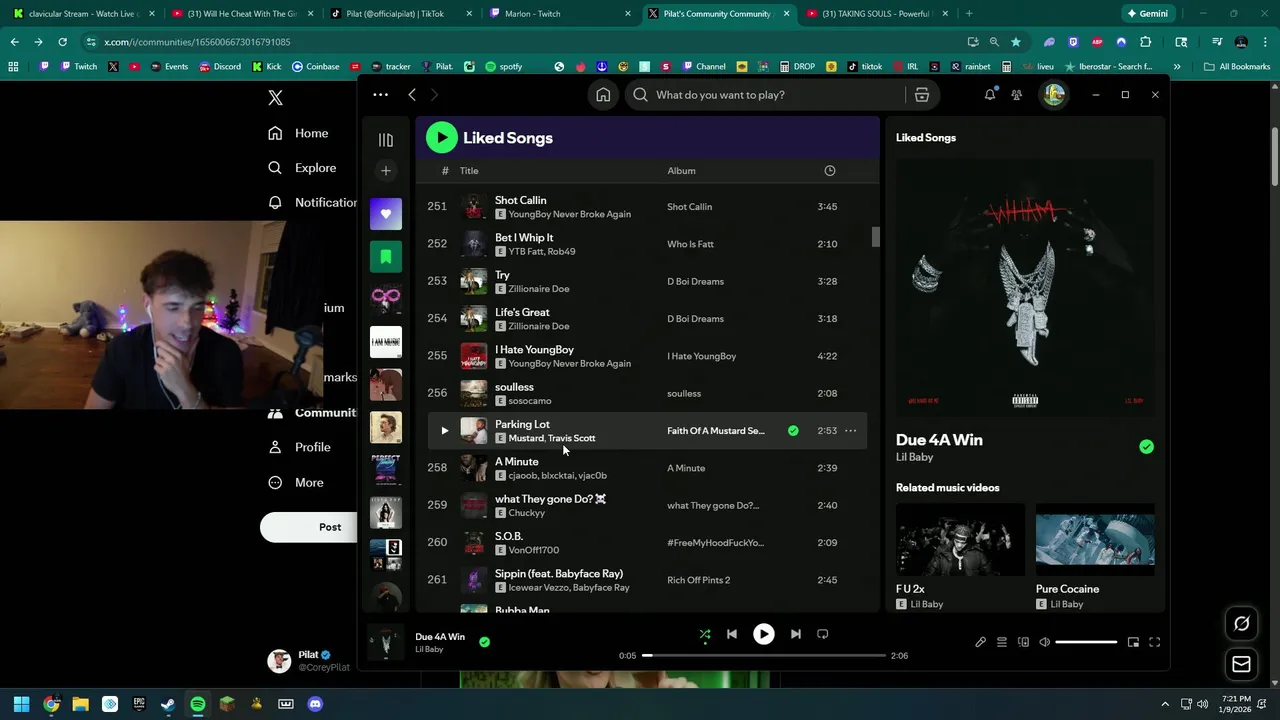Open the 'Faith Of A Mustard Se...' album link
This screenshot has width=1280, height=720.
point(716,430)
